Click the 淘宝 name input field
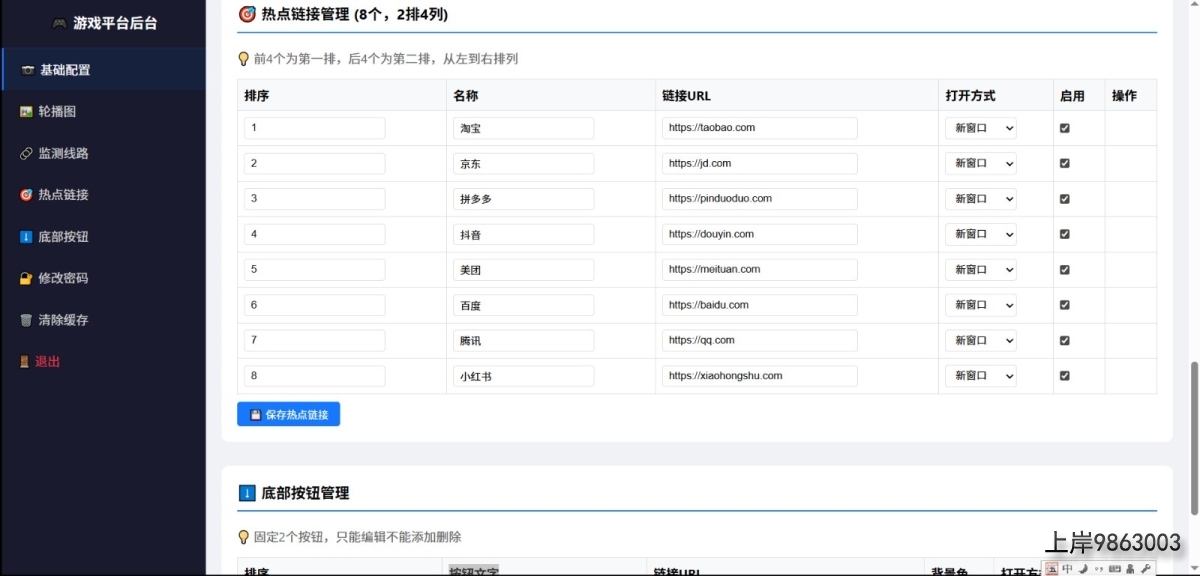1200x576 pixels. (523, 128)
